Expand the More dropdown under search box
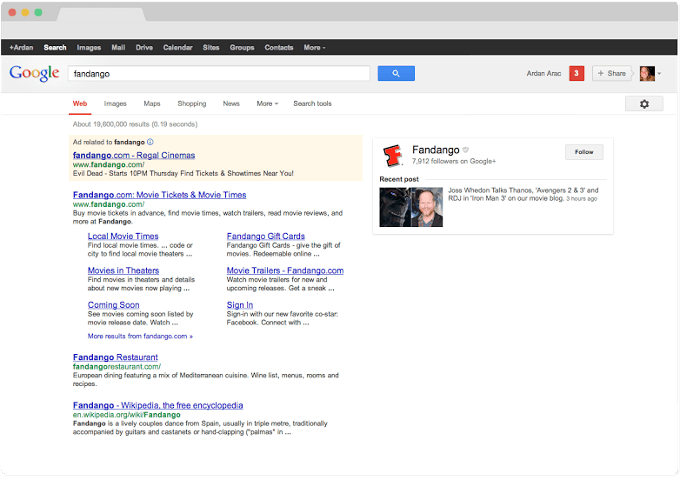This screenshot has height=480, width=680. (x=267, y=104)
